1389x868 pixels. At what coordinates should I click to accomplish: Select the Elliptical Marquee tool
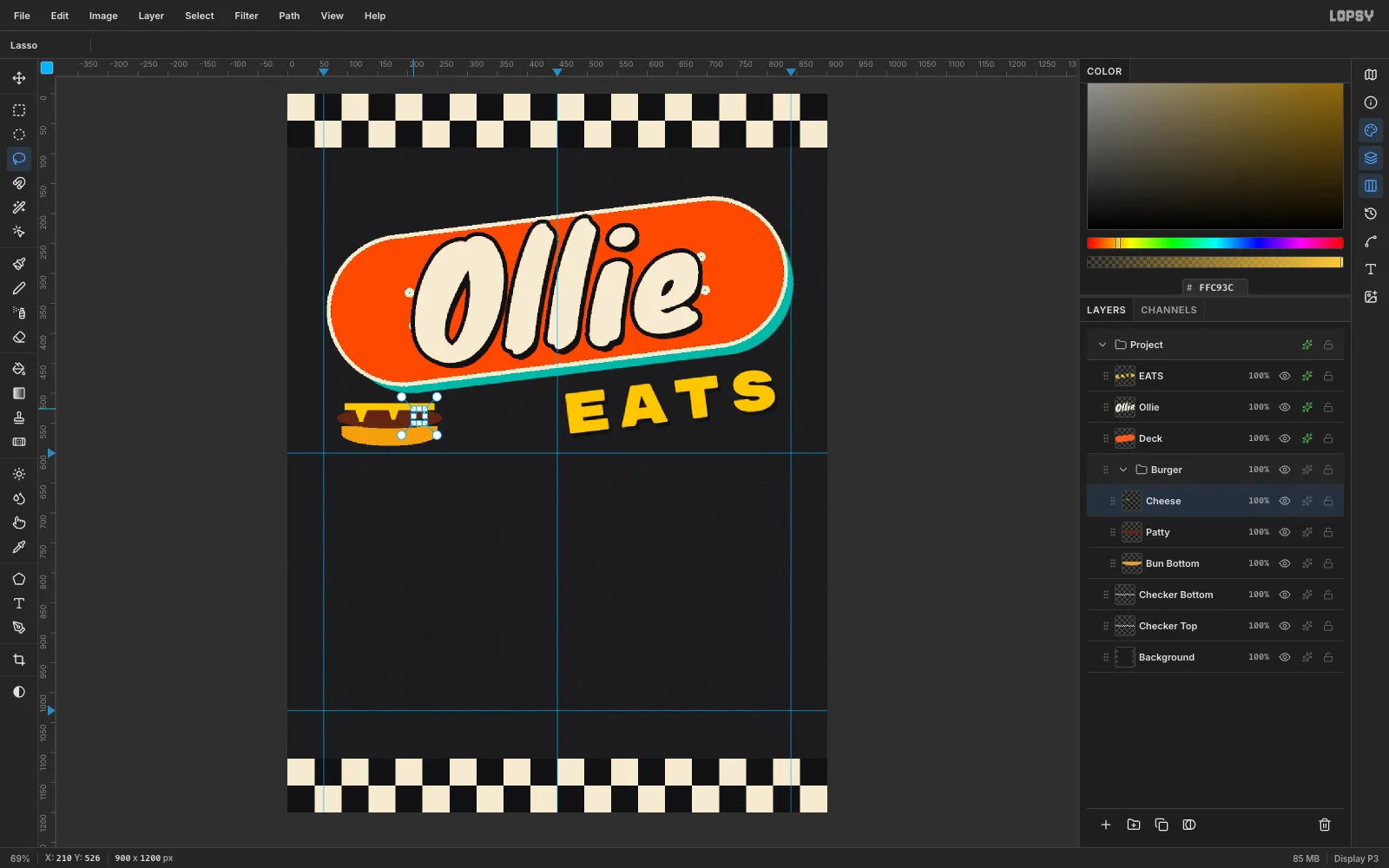[19, 135]
